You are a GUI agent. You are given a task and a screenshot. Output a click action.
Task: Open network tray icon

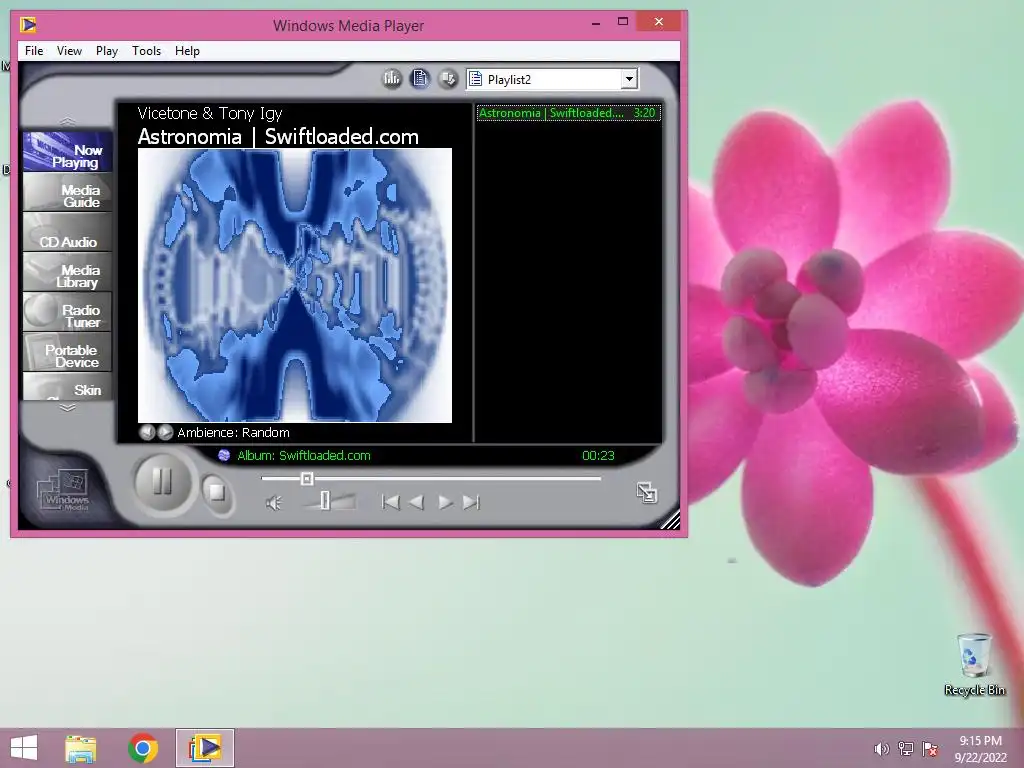[906, 749]
